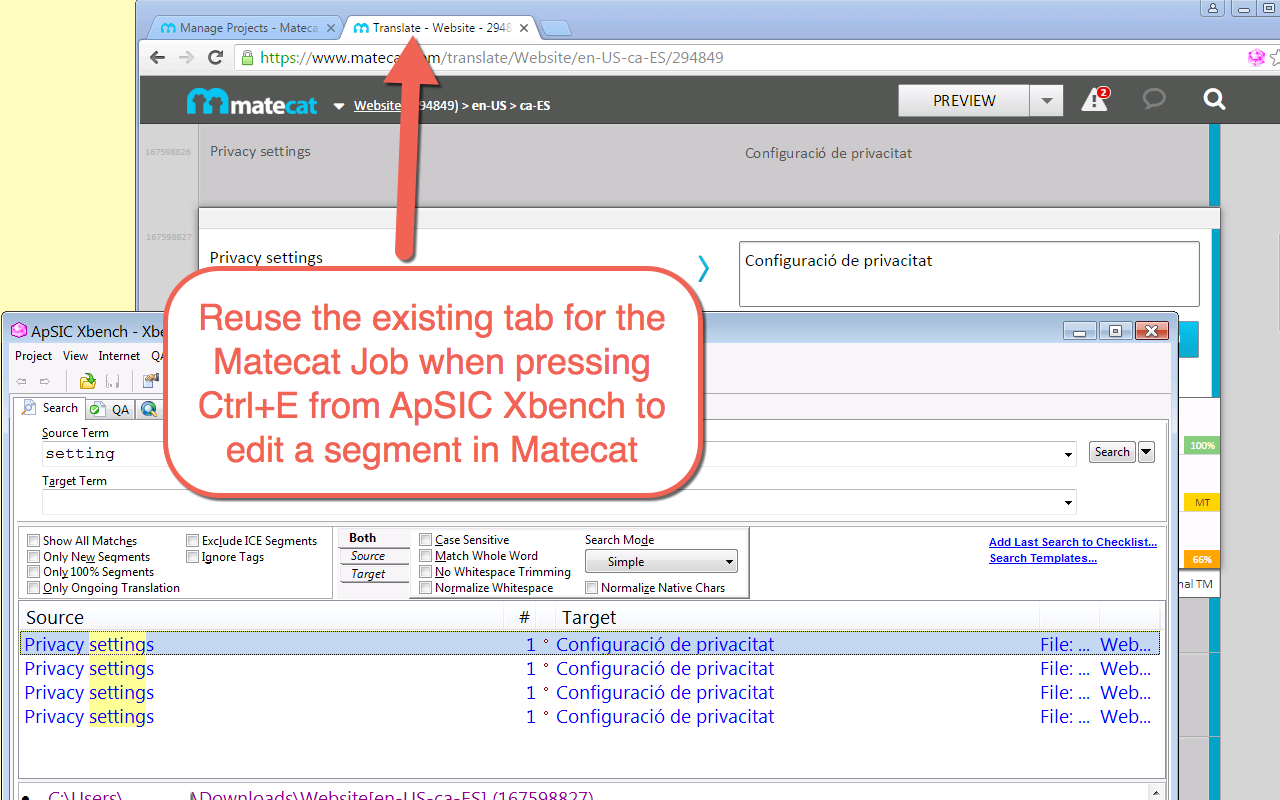
Task: Click the Matecat magnifier search icon
Action: pos(1214,99)
